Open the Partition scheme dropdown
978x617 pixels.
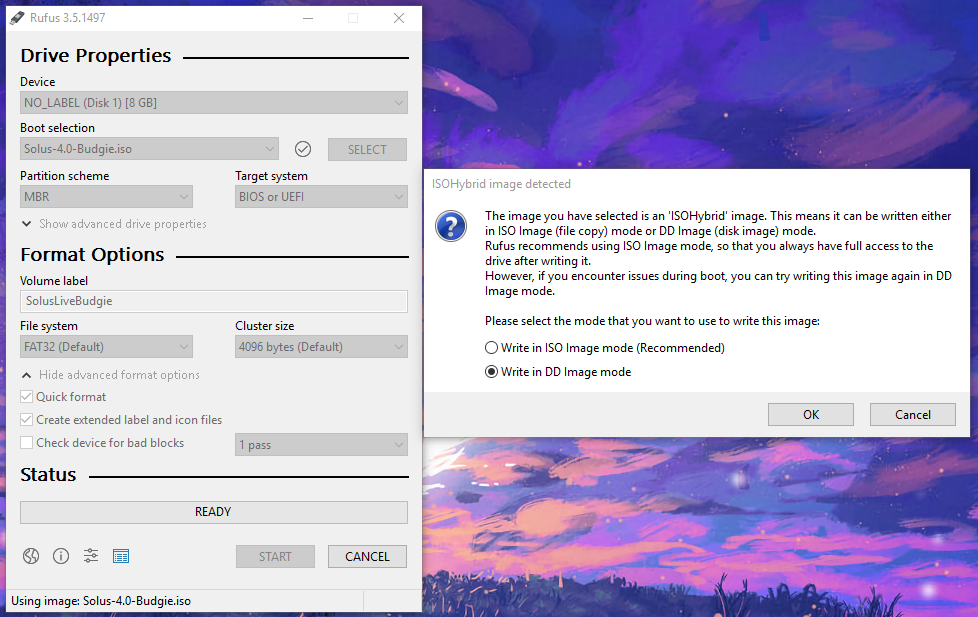coord(106,197)
